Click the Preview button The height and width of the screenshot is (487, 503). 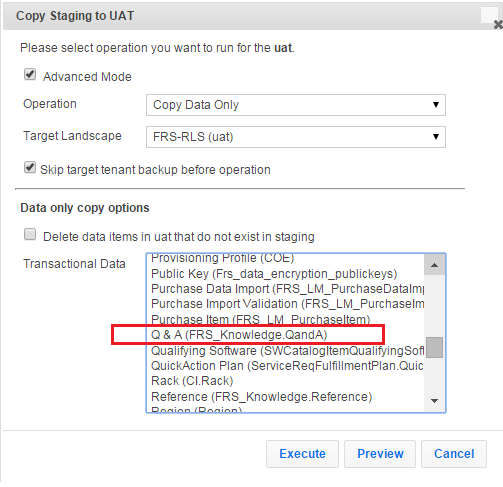(380, 454)
